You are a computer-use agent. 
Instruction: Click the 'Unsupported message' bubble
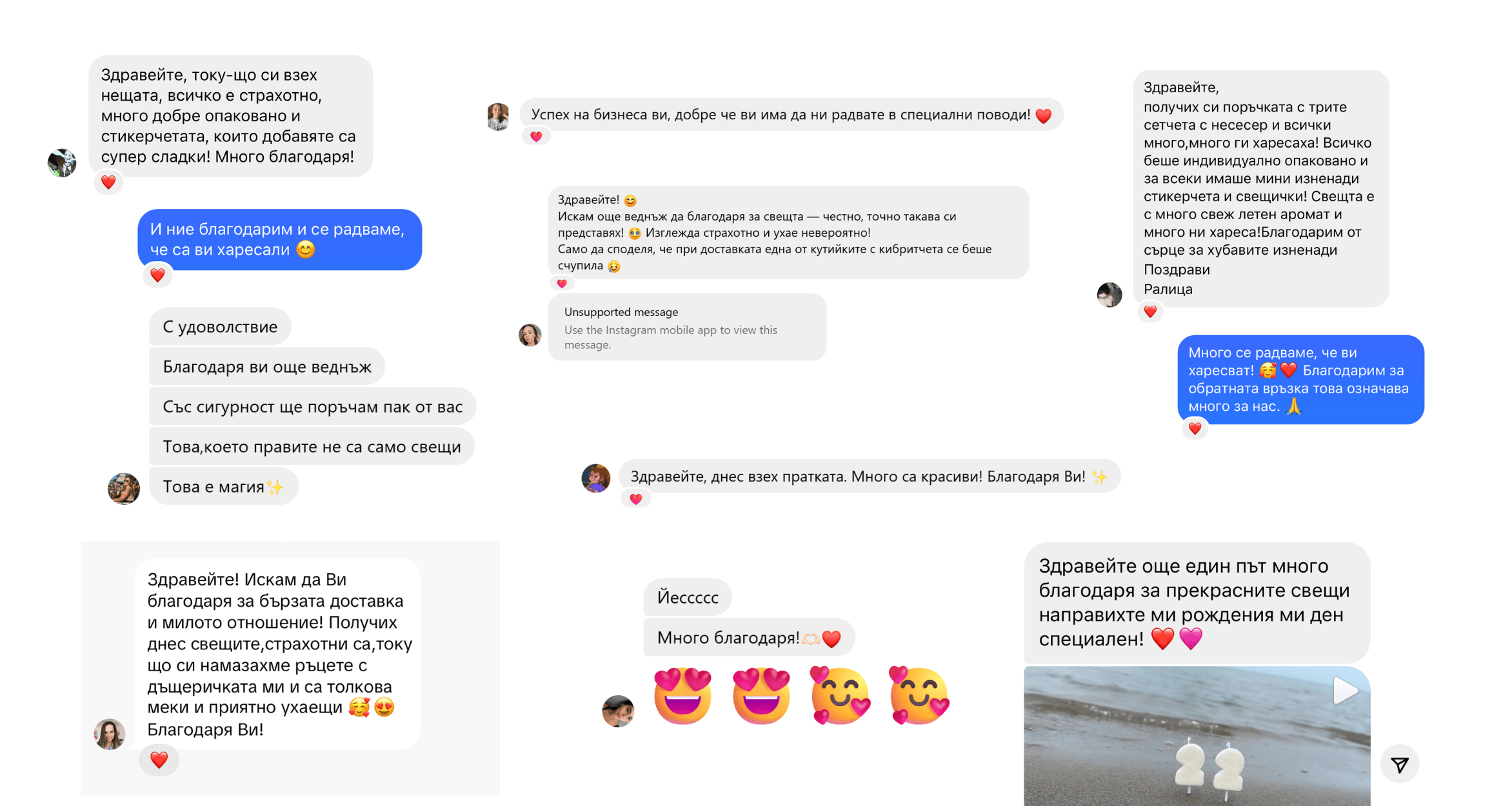tap(686, 328)
